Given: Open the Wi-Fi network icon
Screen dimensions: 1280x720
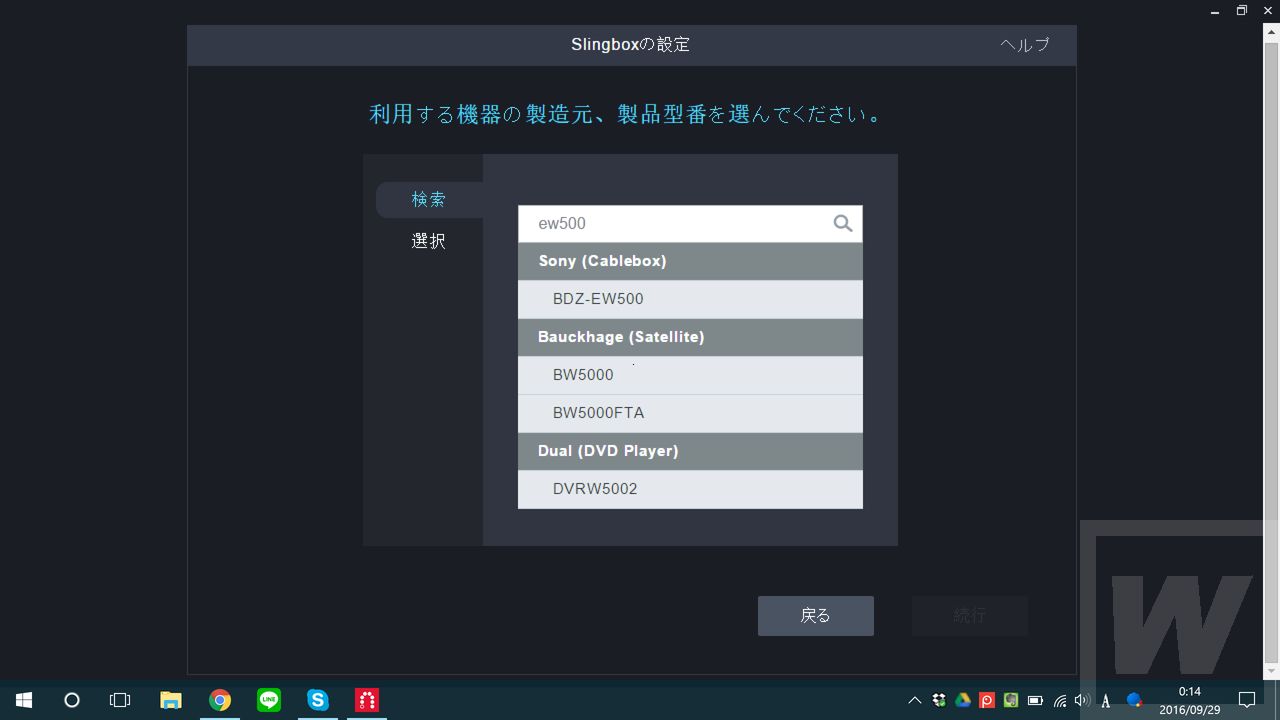Looking at the screenshot, I should tap(1059, 700).
